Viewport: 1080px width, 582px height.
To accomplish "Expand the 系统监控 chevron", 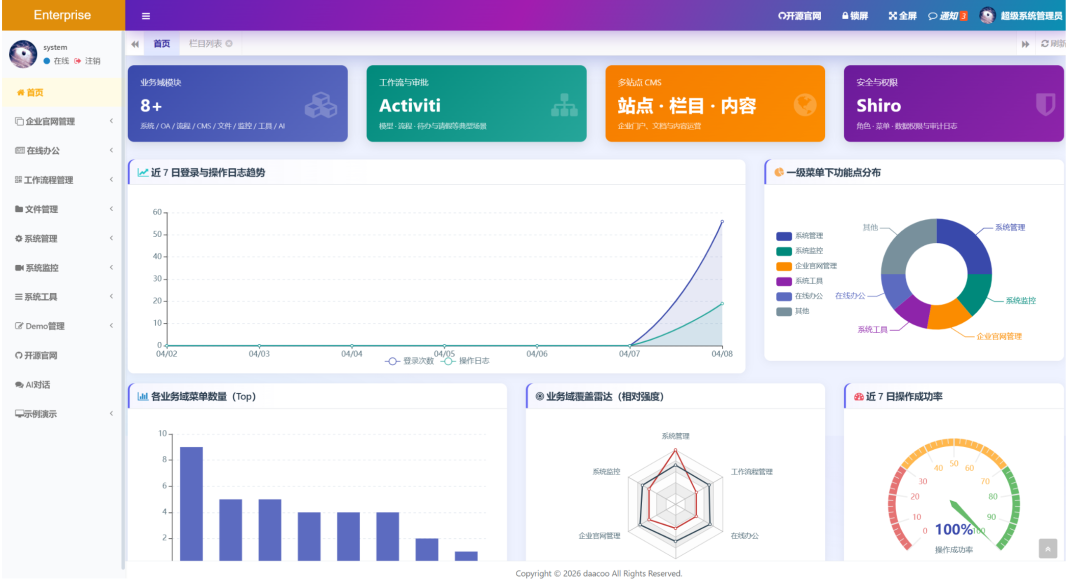I will tap(112, 267).
